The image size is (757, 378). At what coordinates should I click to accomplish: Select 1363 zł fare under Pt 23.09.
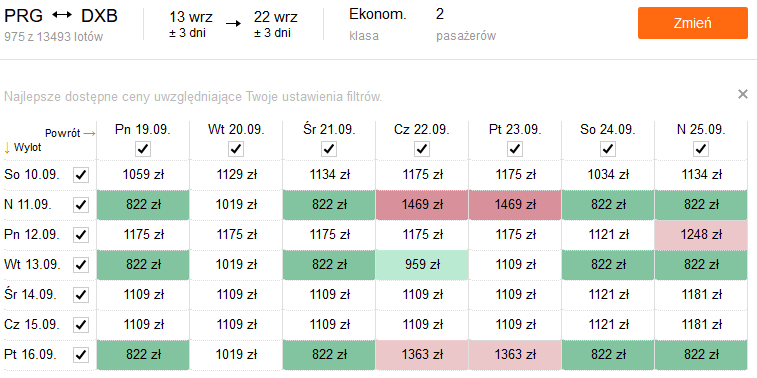pyautogui.click(x=515, y=355)
